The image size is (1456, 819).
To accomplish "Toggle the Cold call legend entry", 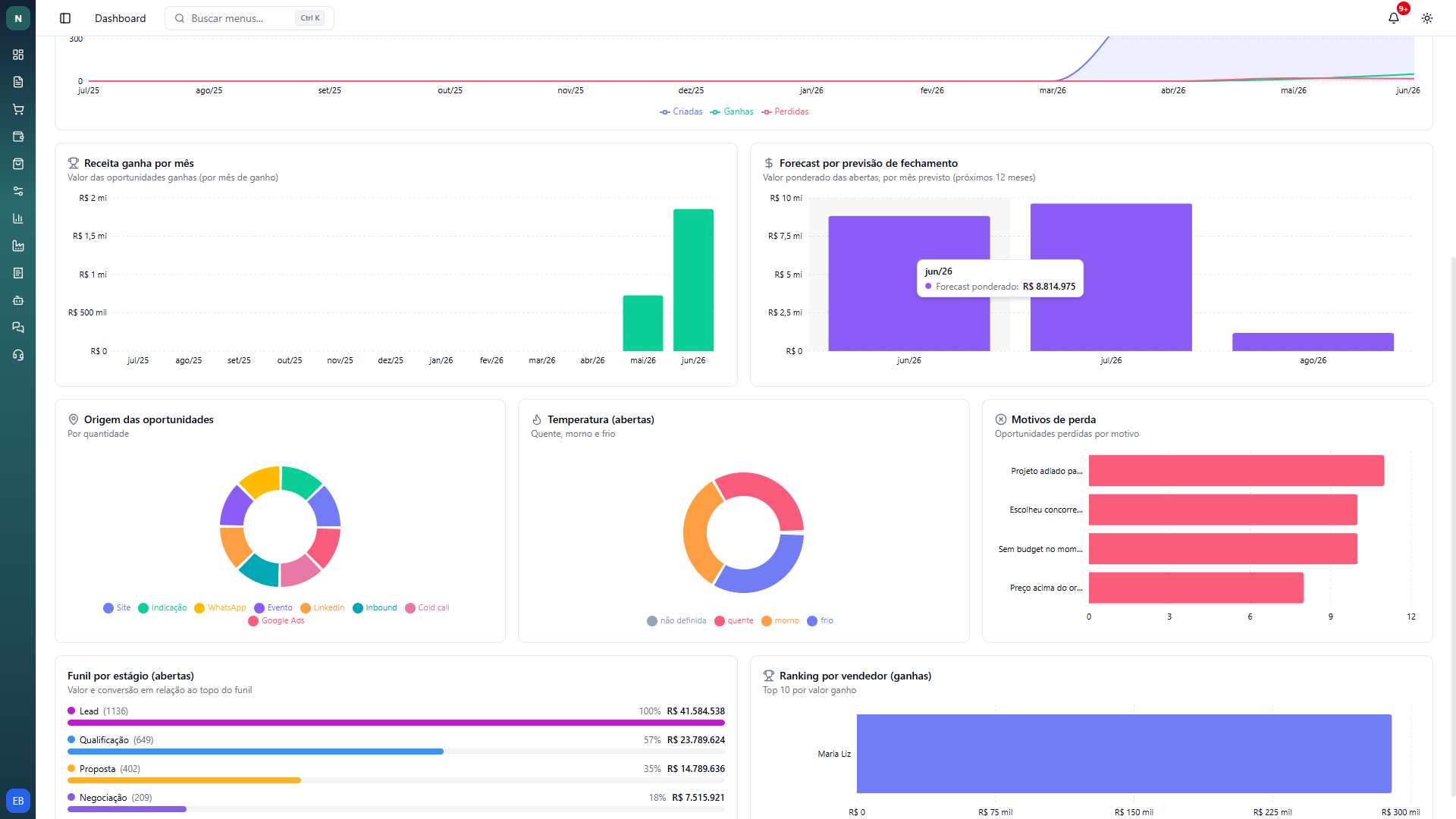I will click(x=427, y=608).
